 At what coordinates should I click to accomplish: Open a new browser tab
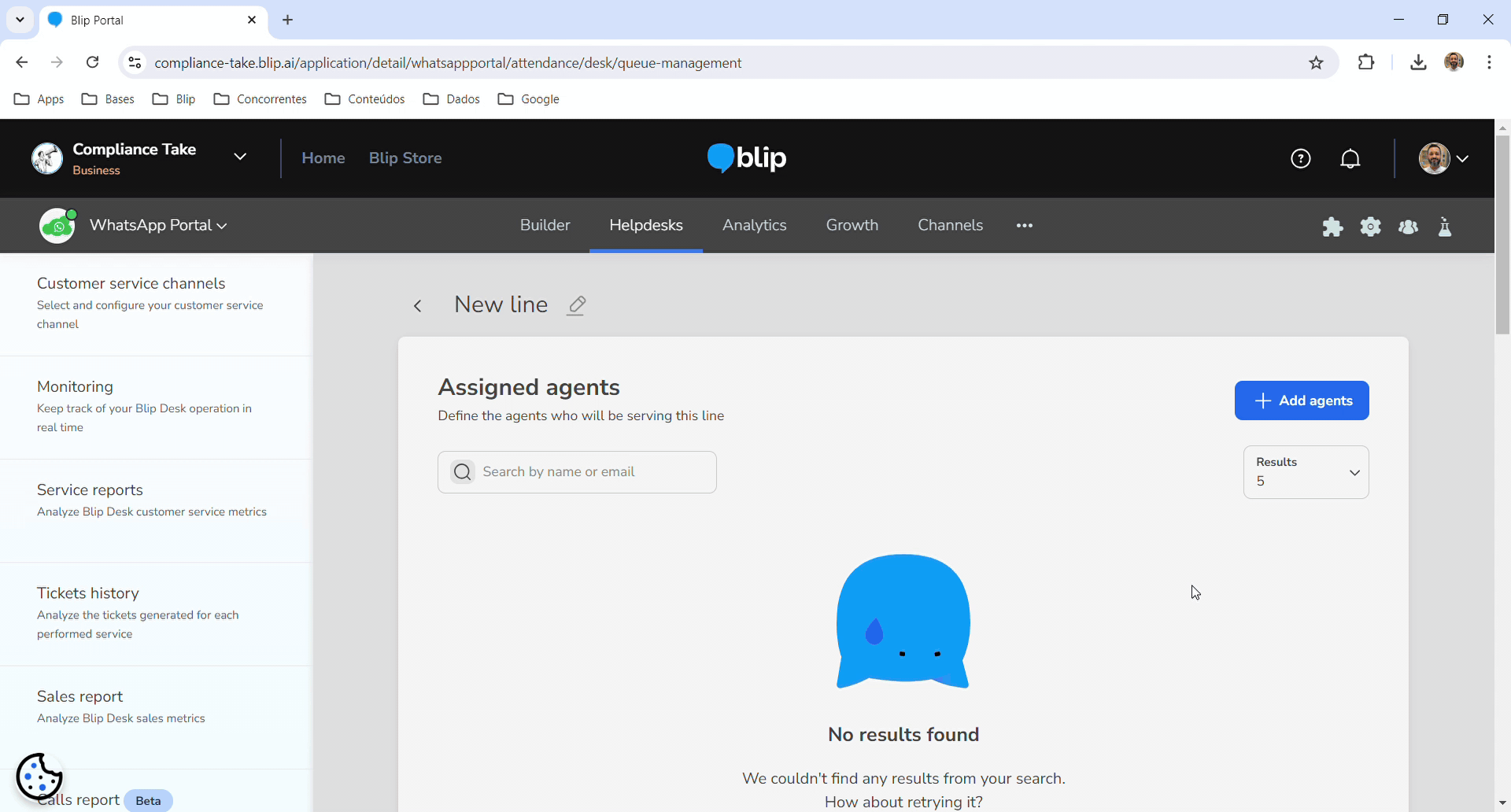(x=288, y=20)
